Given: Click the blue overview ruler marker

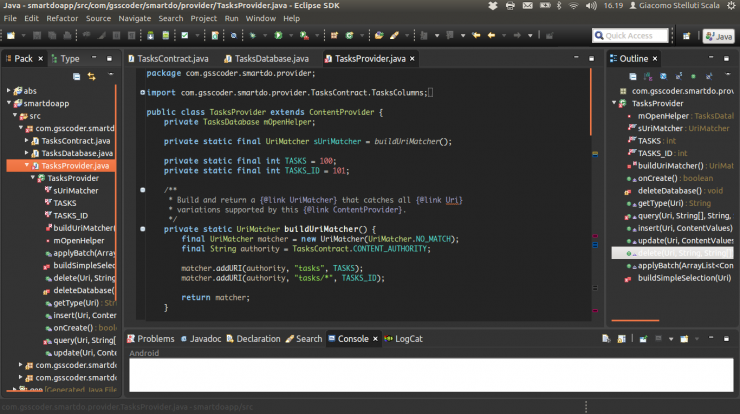Looking at the screenshot, I should click(595, 245).
